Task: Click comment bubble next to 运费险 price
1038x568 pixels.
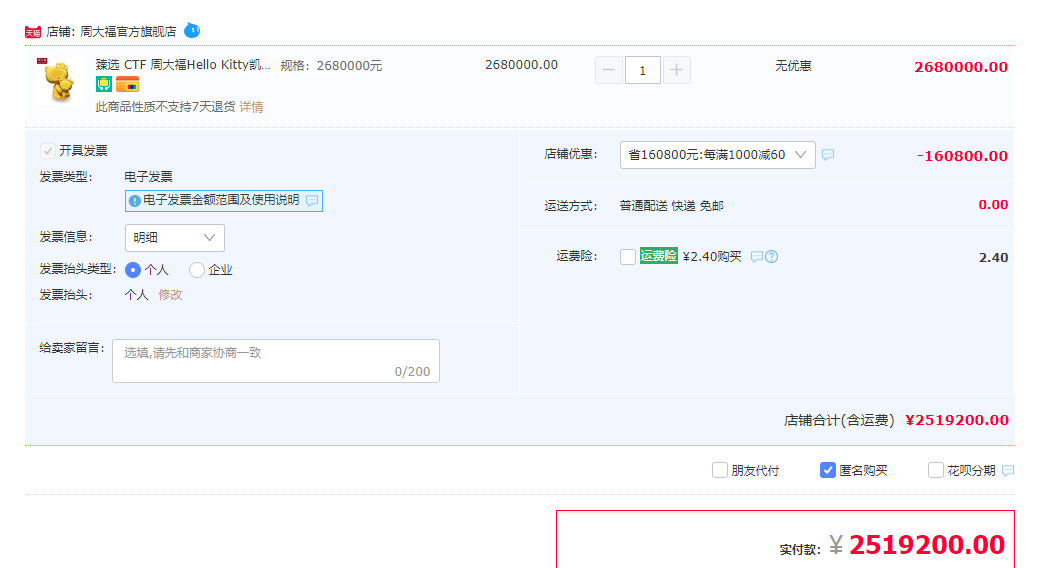Action: coord(757,257)
